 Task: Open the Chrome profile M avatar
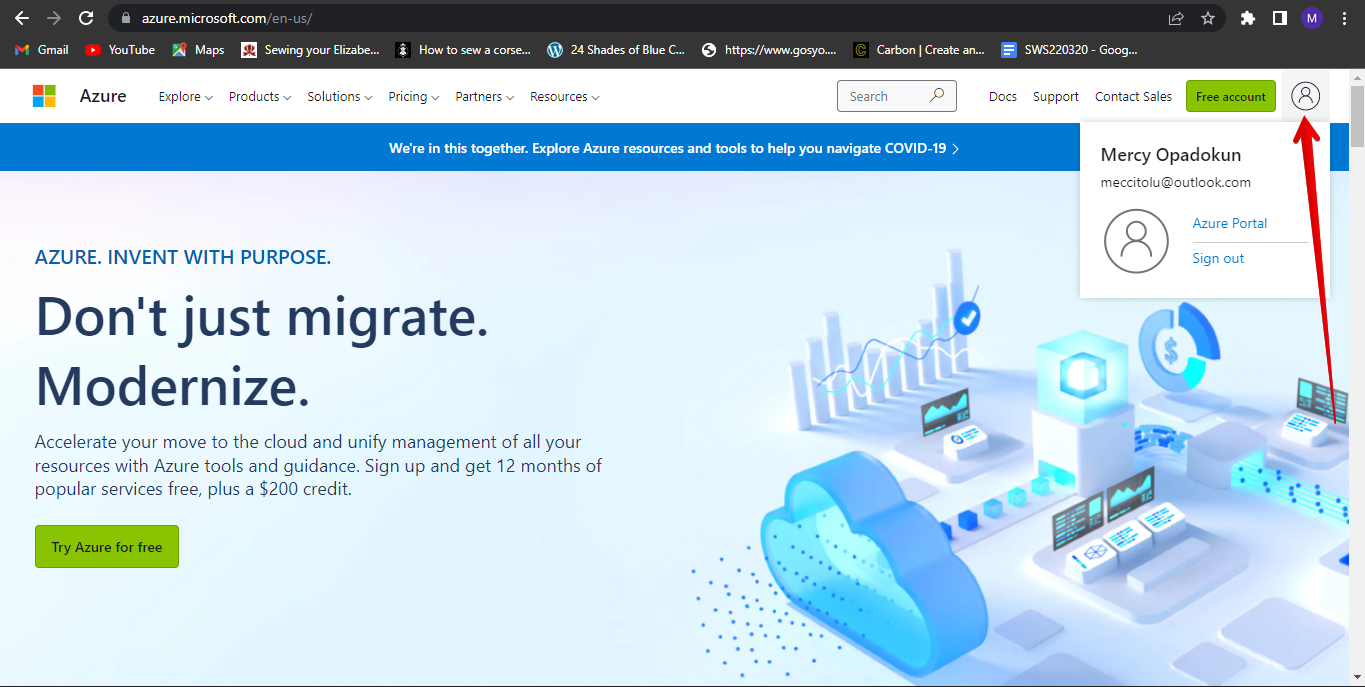tap(1312, 18)
